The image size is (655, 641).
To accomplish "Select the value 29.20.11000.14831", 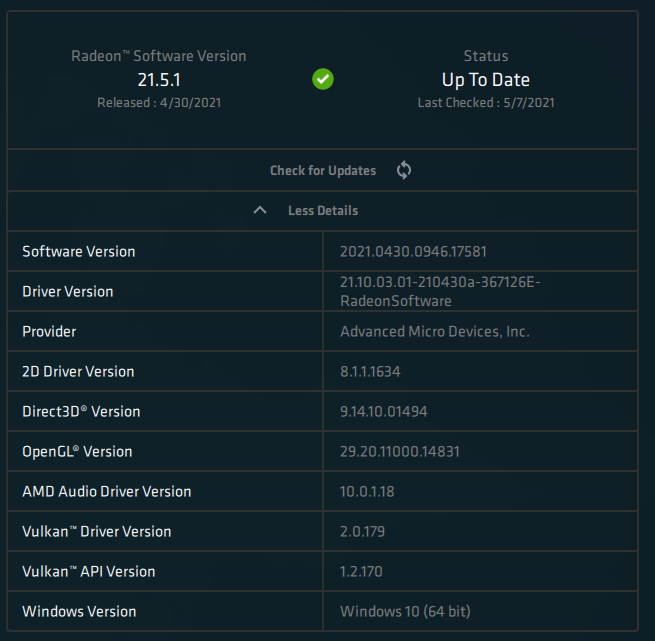I will pyautogui.click(x=400, y=452).
